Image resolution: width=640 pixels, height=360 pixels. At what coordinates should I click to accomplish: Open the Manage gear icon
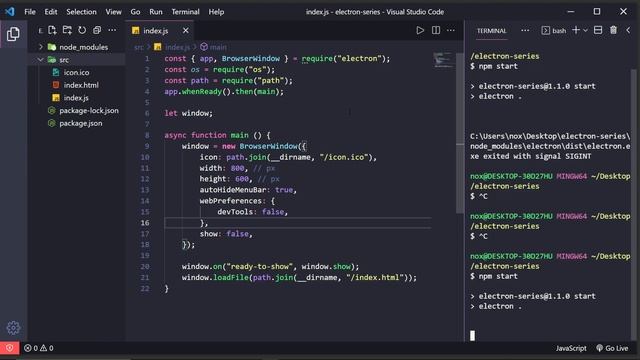pyautogui.click(x=13, y=327)
